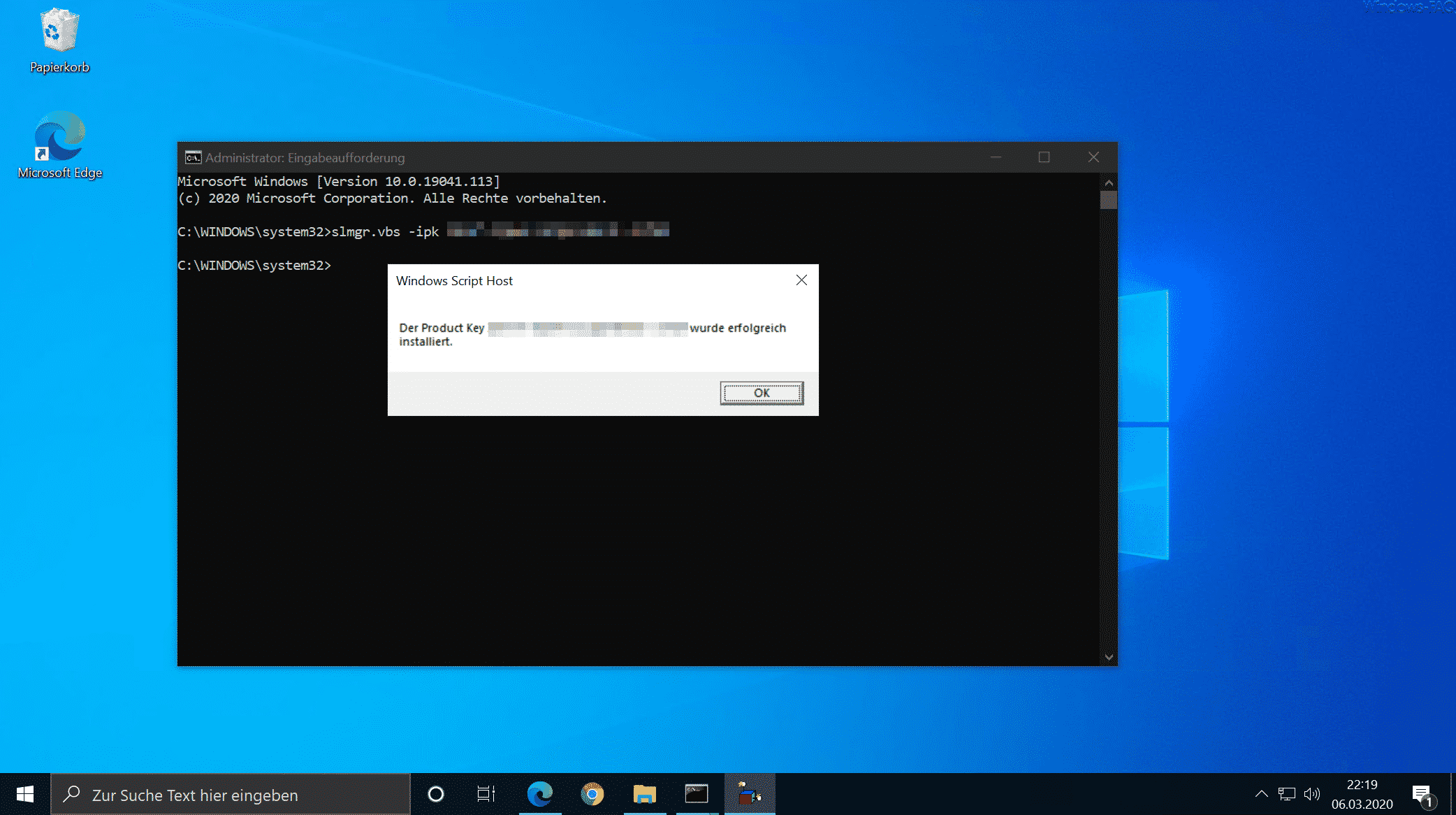Open the Papierkorb desktop icon
Viewport: 1456px width, 815px height.
(59, 41)
